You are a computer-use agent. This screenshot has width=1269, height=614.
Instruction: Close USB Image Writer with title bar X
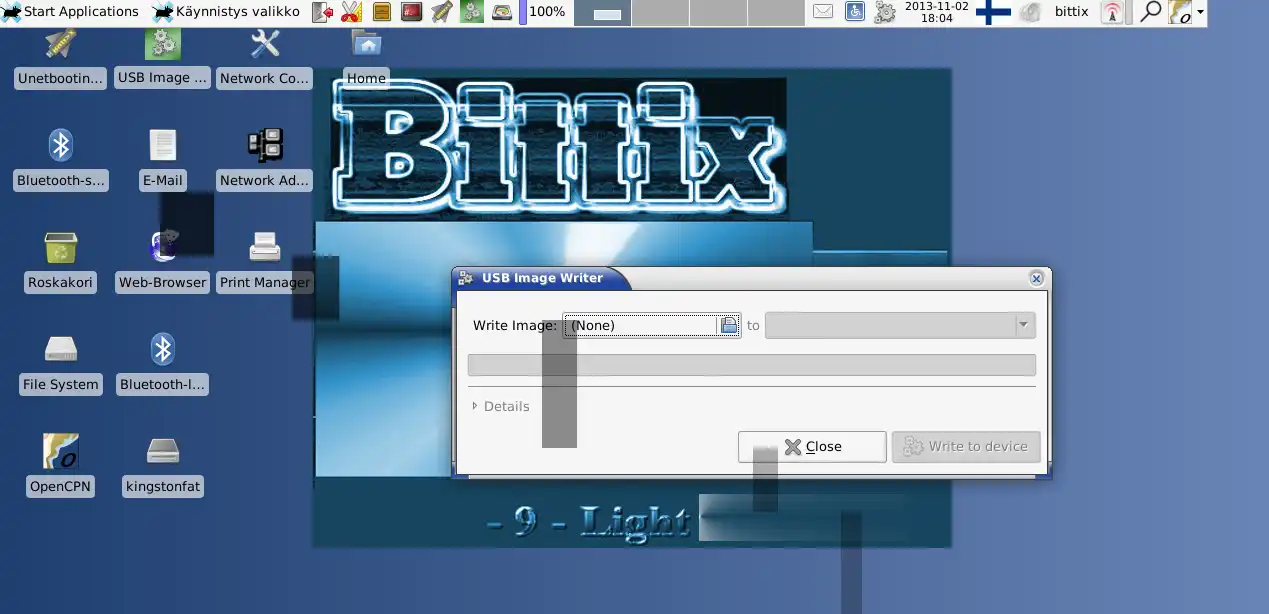tap(1036, 278)
